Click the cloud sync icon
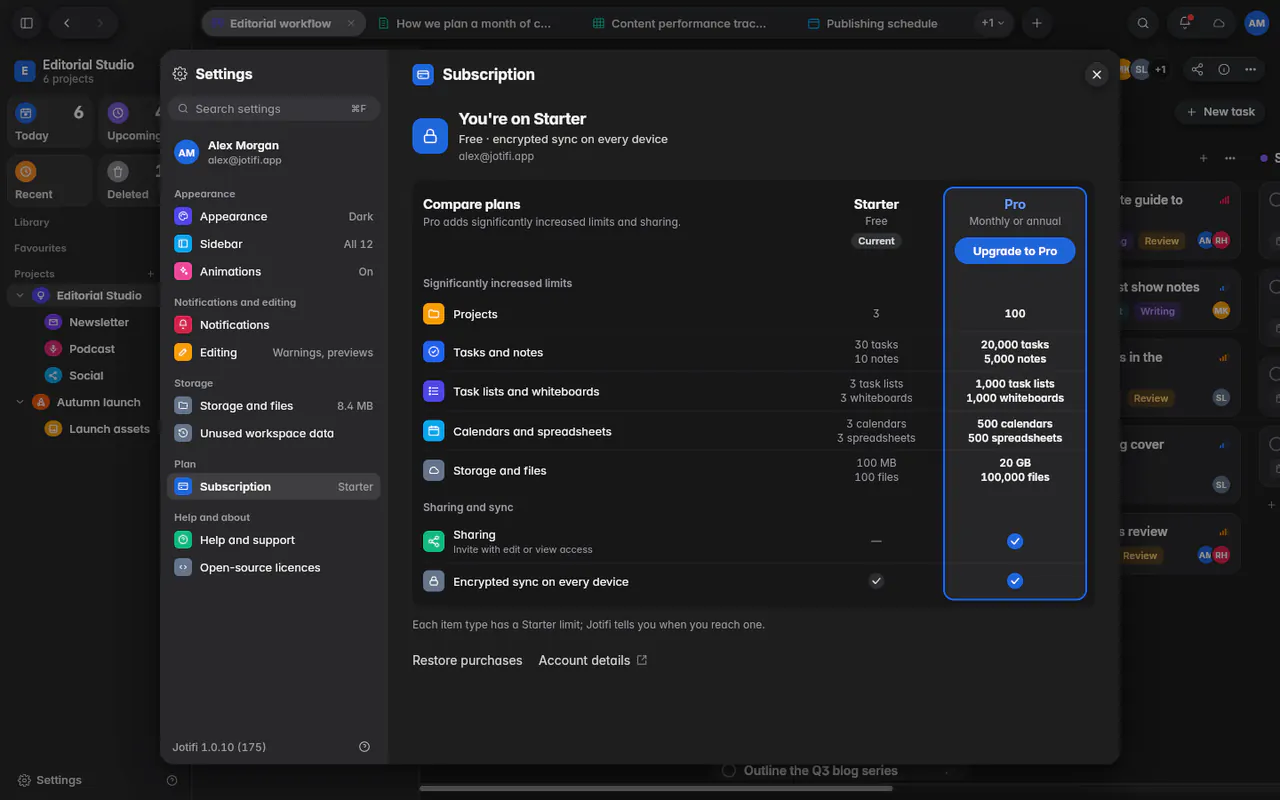Screen dimensions: 1280x800 coord(1219,23)
